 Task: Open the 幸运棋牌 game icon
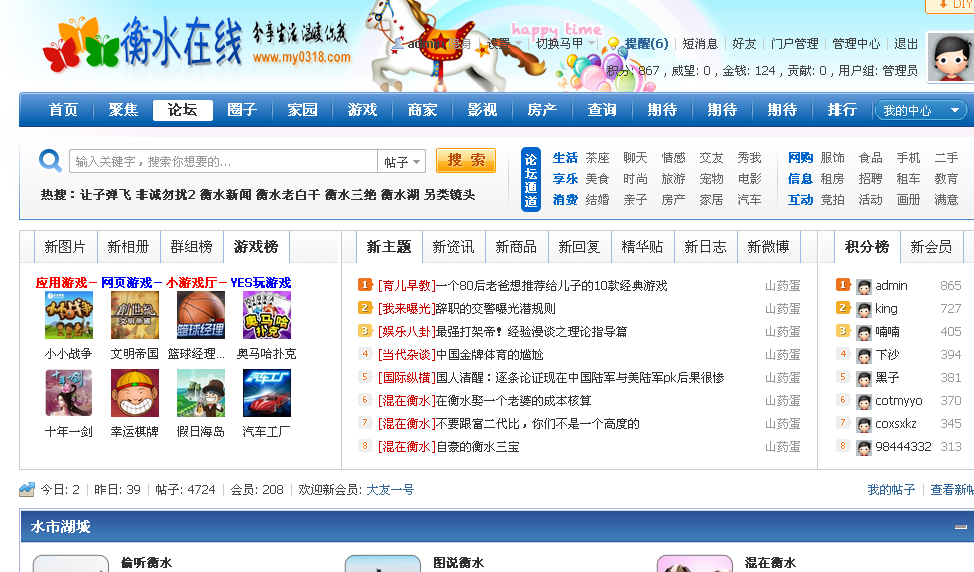135,393
